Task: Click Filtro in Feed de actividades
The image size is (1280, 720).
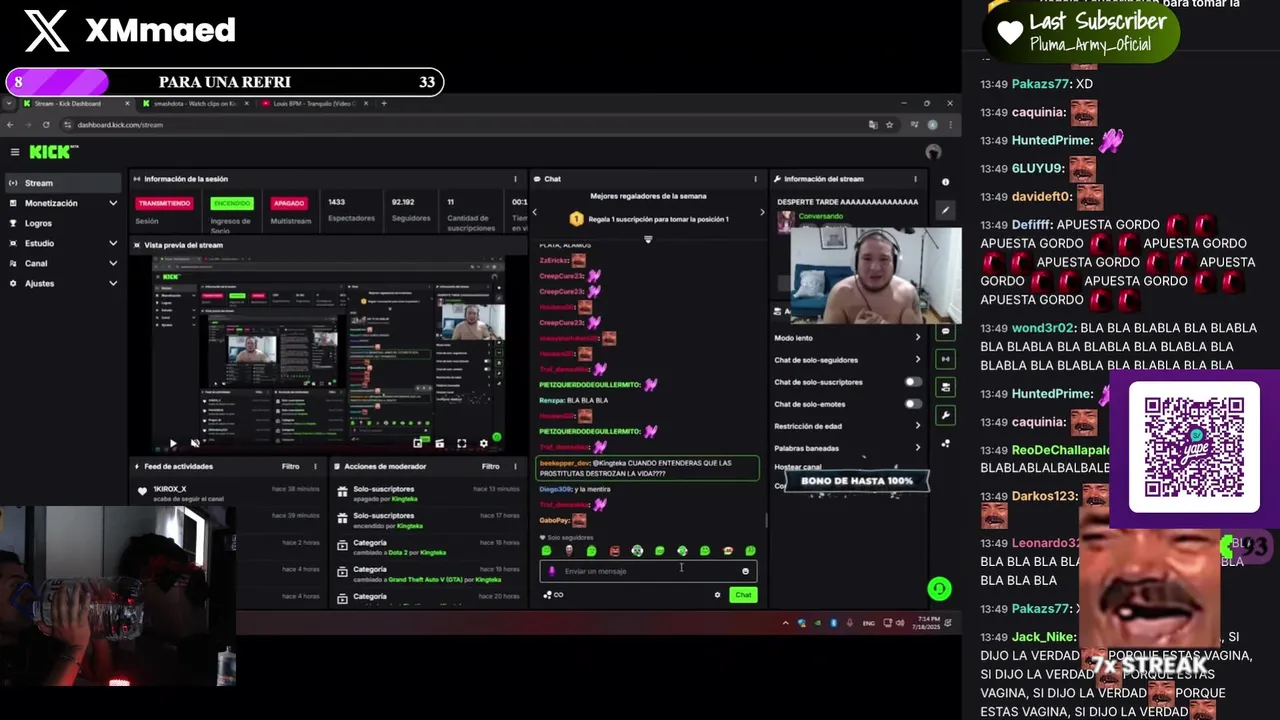Action: point(290,466)
